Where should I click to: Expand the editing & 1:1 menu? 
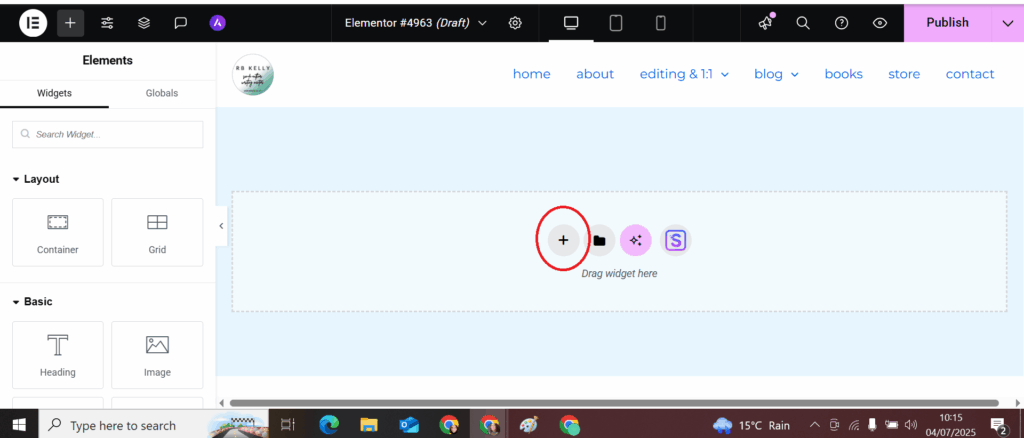pyautogui.click(x=684, y=74)
